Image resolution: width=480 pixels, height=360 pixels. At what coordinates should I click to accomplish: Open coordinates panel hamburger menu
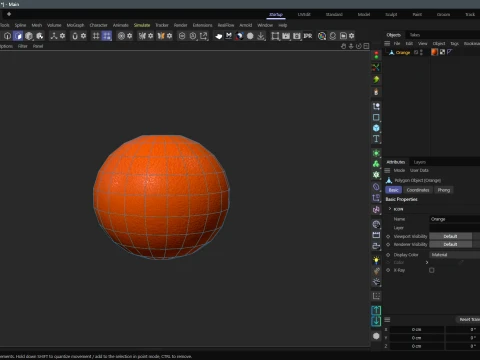pyautogui.click(x=387, y=320)
